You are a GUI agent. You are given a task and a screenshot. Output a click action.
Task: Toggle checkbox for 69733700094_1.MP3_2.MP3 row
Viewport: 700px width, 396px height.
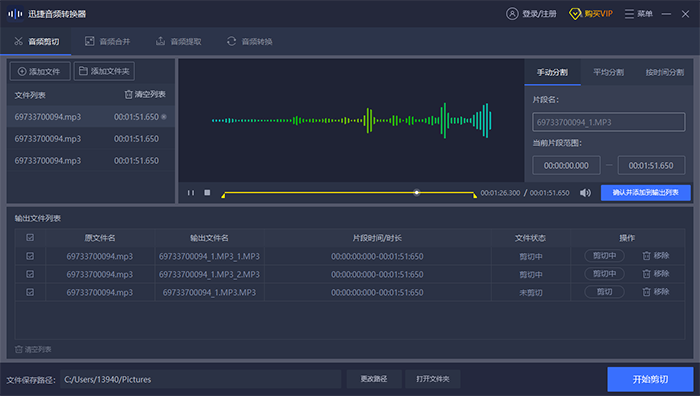[30, 274]
